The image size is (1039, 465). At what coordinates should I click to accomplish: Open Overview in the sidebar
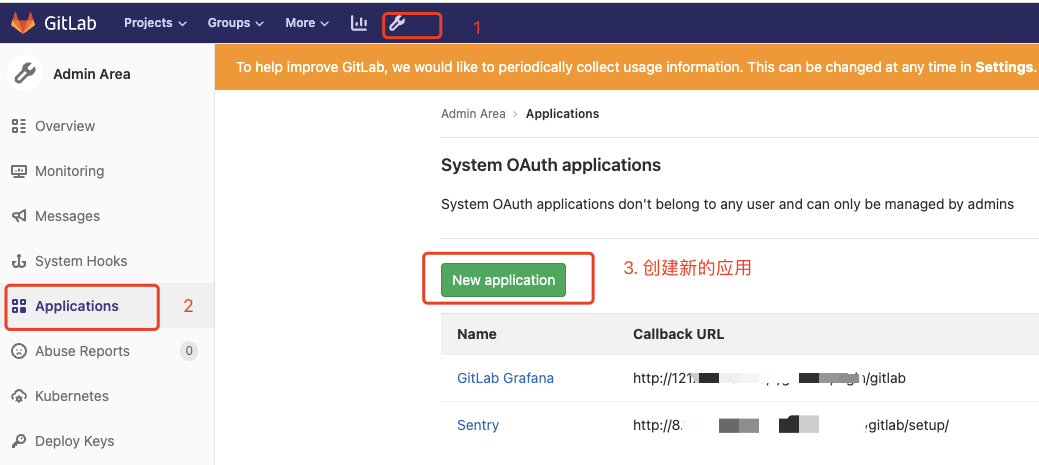tap(65, 126)
